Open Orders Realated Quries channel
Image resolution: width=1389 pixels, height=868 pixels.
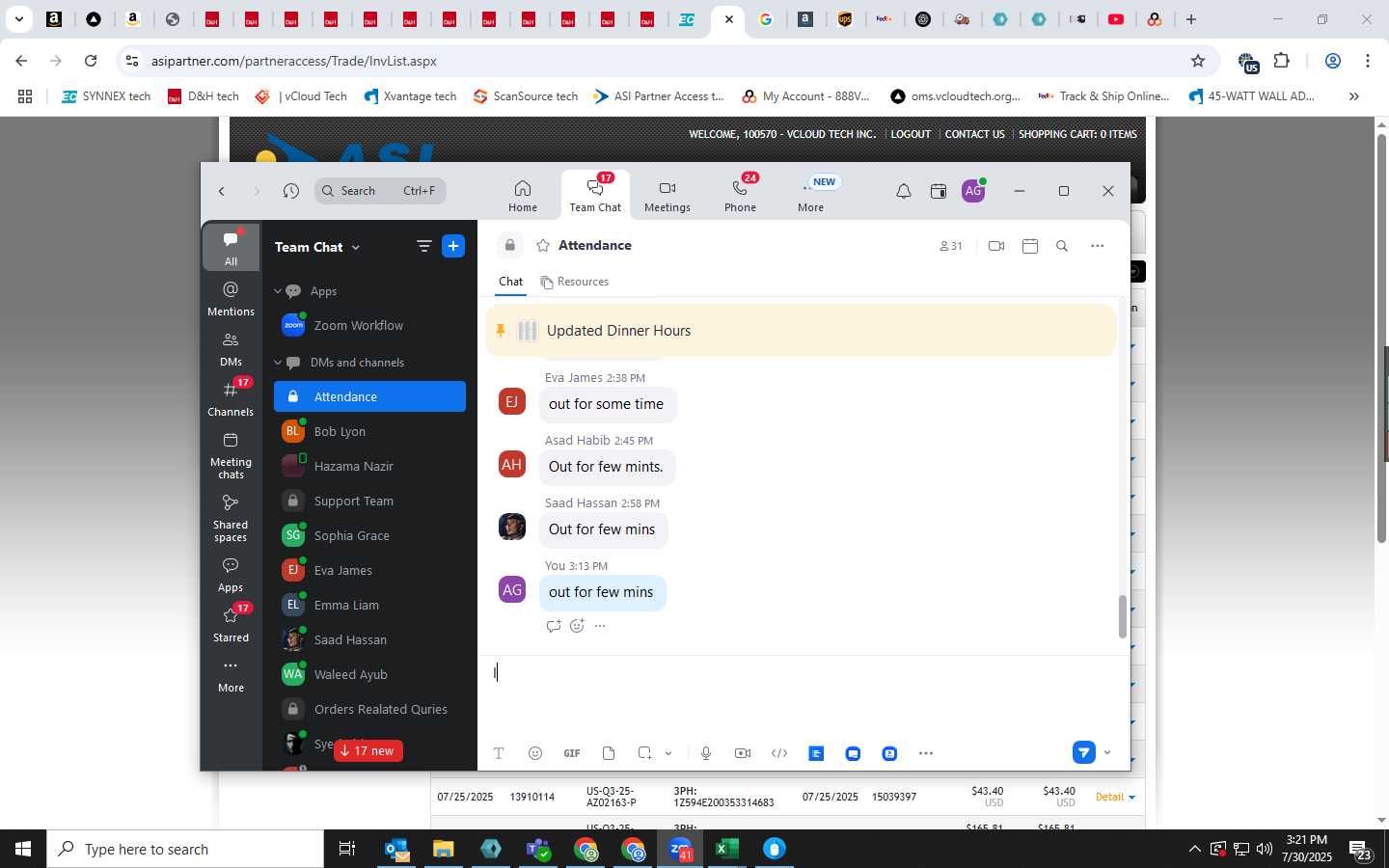pos(369,709)
